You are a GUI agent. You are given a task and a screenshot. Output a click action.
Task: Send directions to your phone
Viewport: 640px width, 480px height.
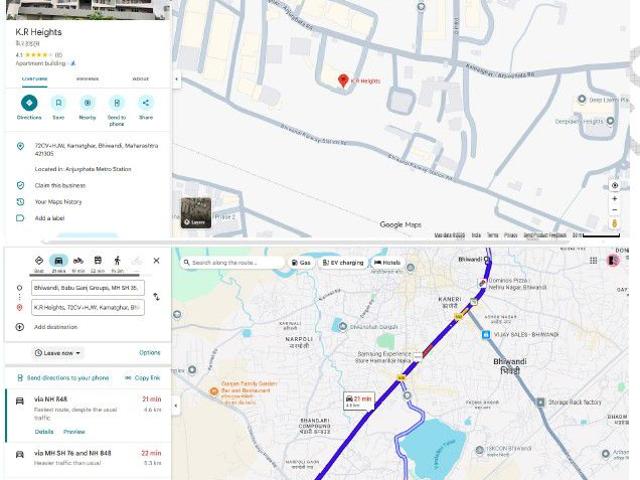(64, 378)
